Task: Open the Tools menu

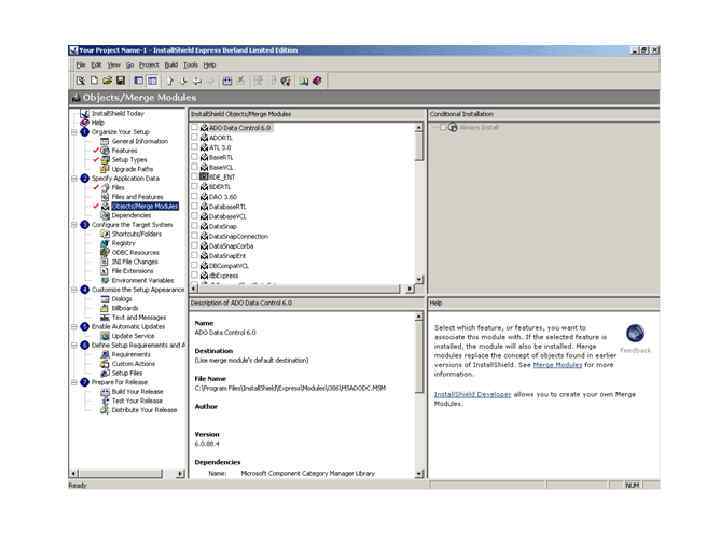Action: point(191,65)
